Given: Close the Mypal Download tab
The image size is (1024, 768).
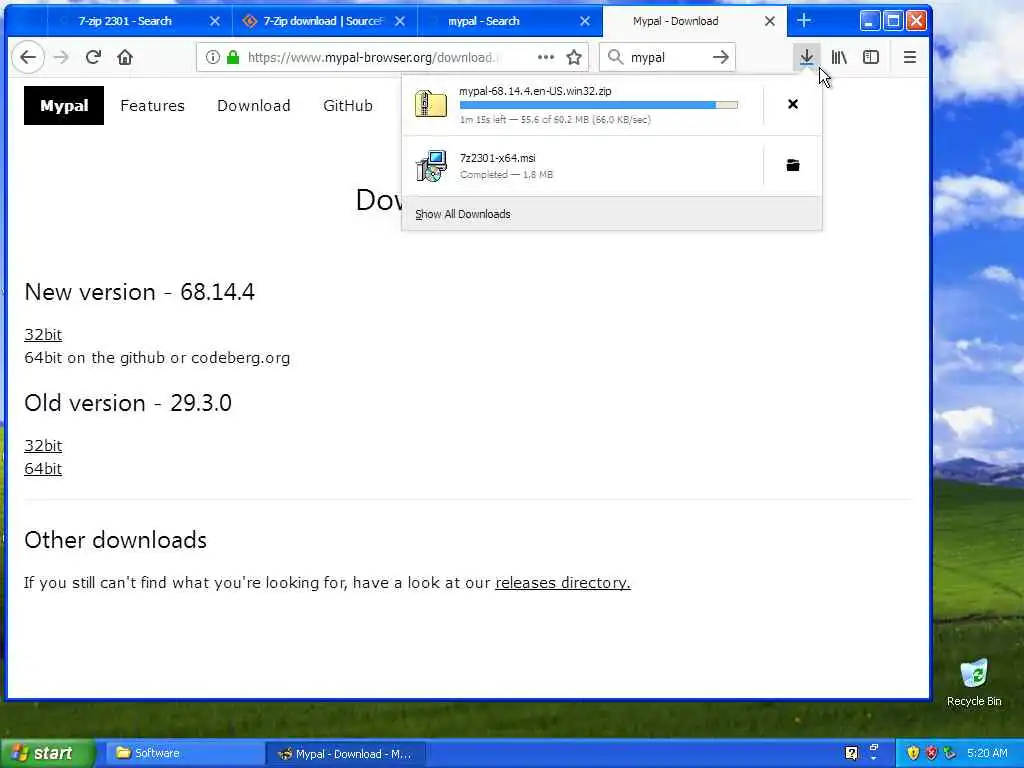Looking at the screenshot, I should pyautogui.click(x=770, y=22).
